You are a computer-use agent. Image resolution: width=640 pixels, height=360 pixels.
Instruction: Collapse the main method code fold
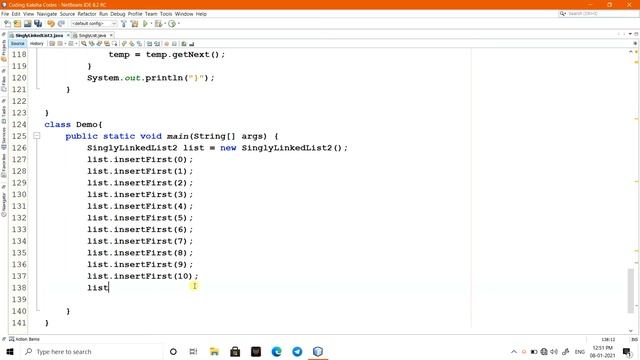37,136
